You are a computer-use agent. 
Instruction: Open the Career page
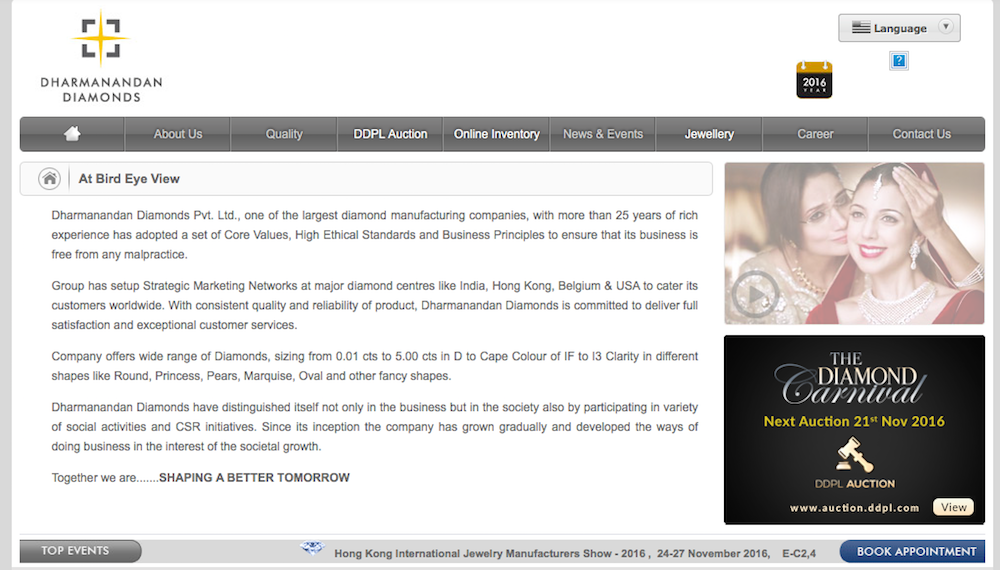(x=815, y=134)
